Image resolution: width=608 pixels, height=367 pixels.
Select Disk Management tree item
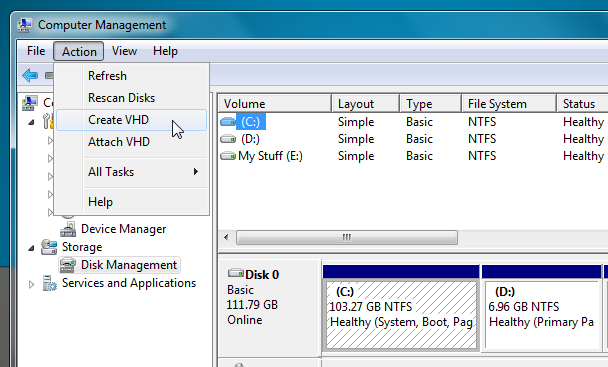(129, 265)
